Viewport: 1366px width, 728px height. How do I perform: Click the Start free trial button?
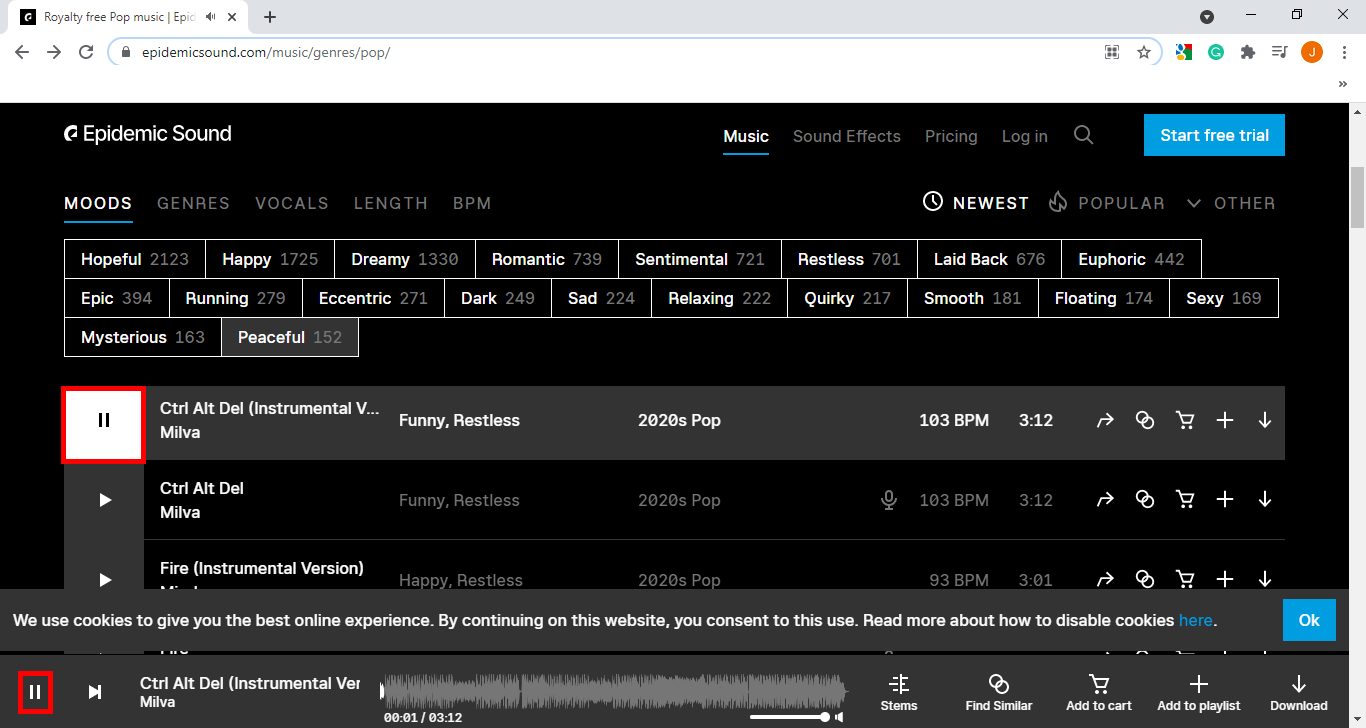(1214, 135)
